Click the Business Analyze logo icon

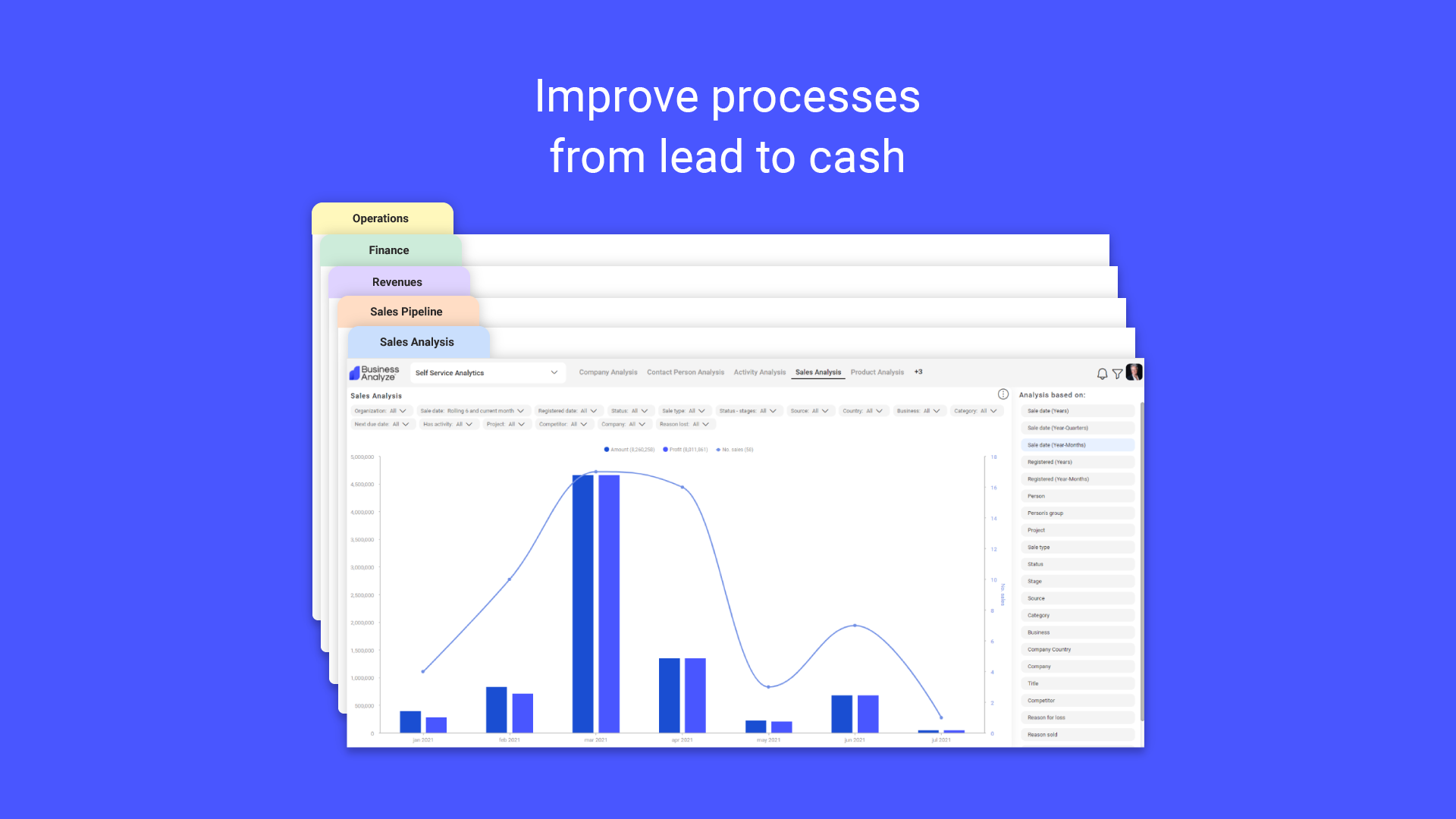[x=357, y=373]
